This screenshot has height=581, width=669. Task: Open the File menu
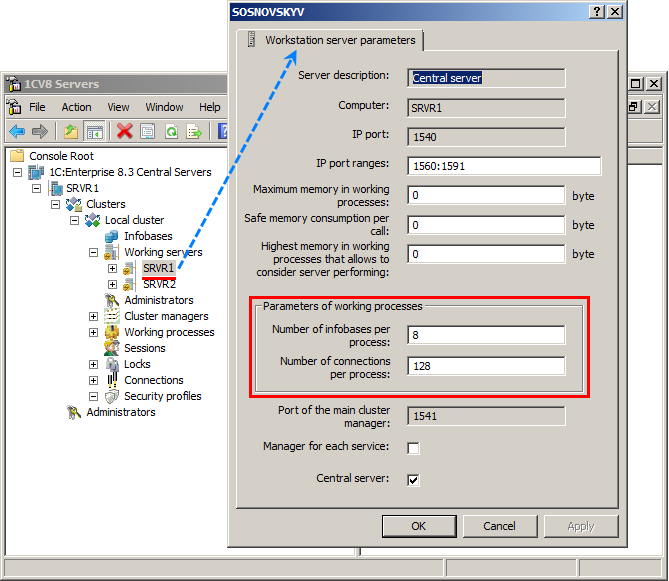tap(37, 107)
